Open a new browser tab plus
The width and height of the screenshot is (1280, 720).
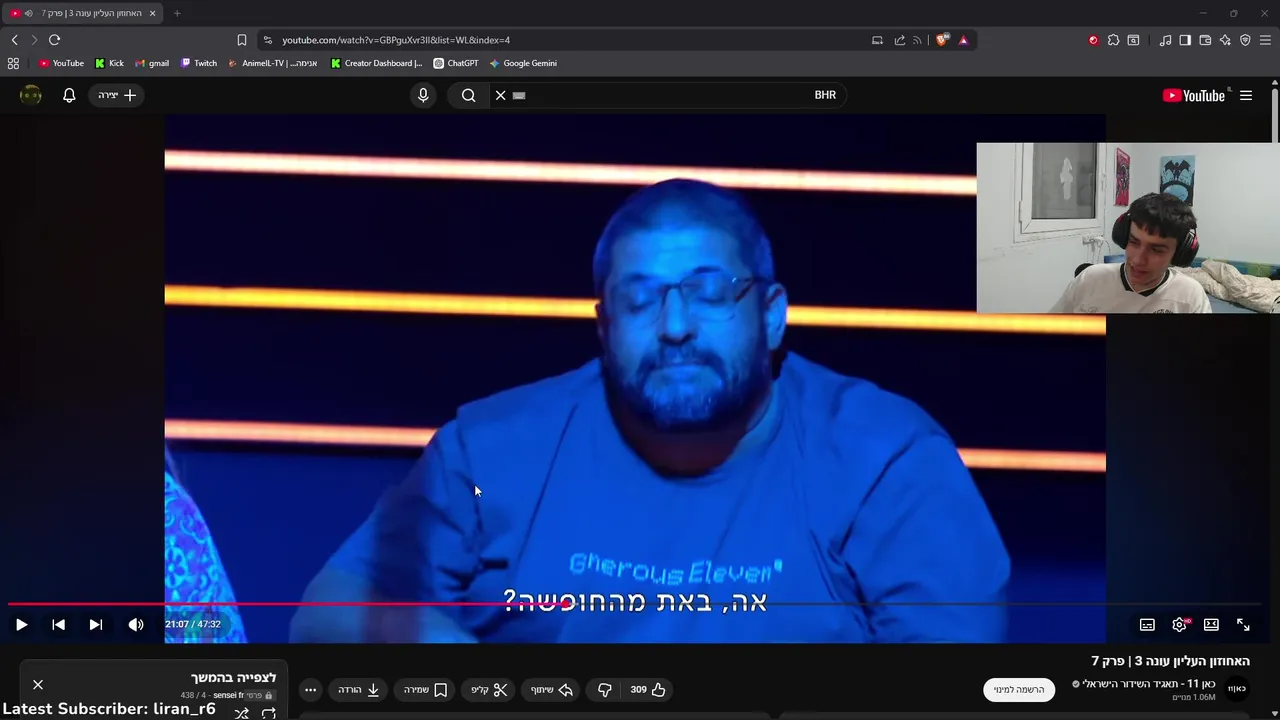(177, 13)
